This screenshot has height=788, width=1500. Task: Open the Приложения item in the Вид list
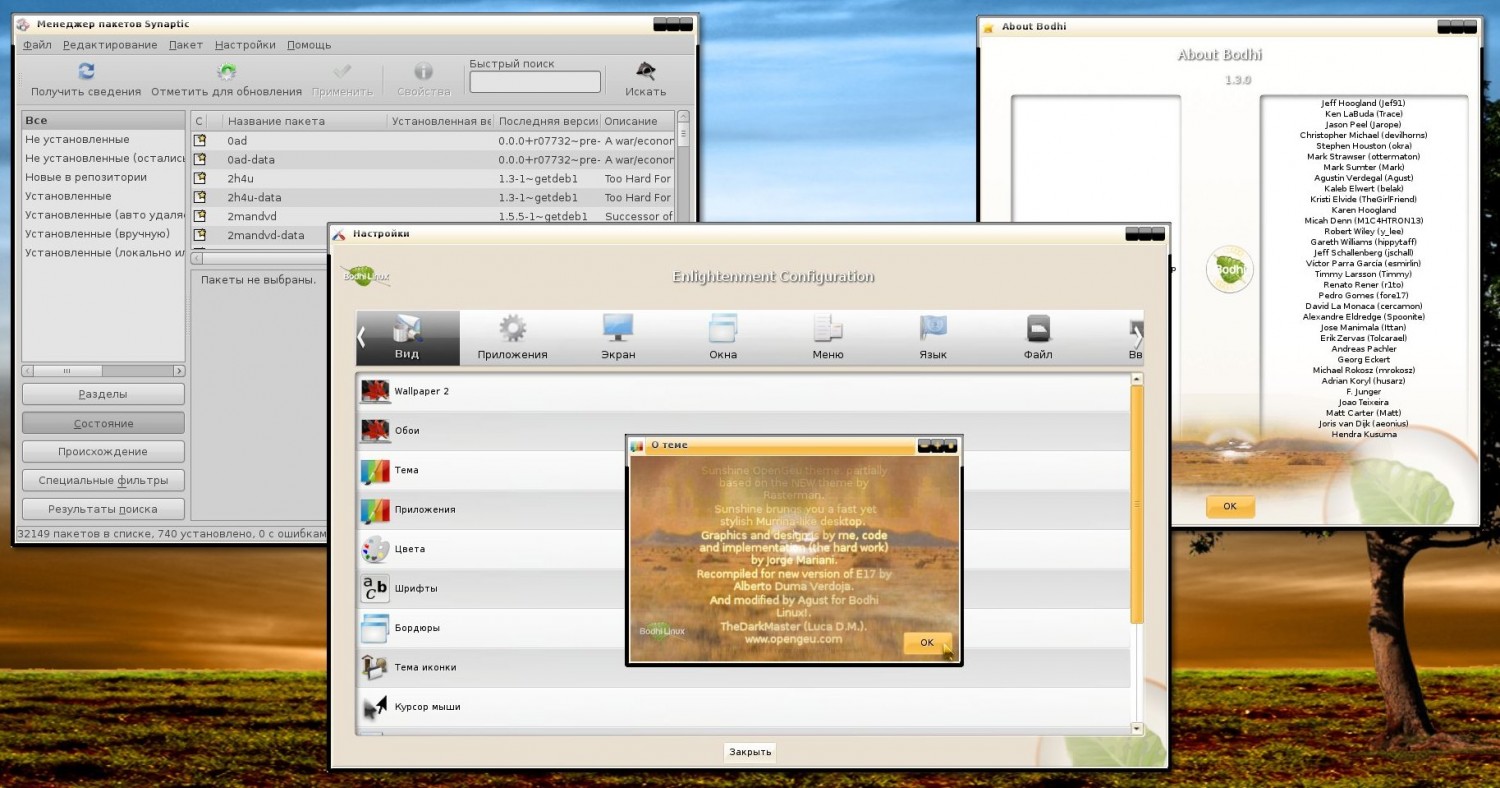(x=743, y=509)
